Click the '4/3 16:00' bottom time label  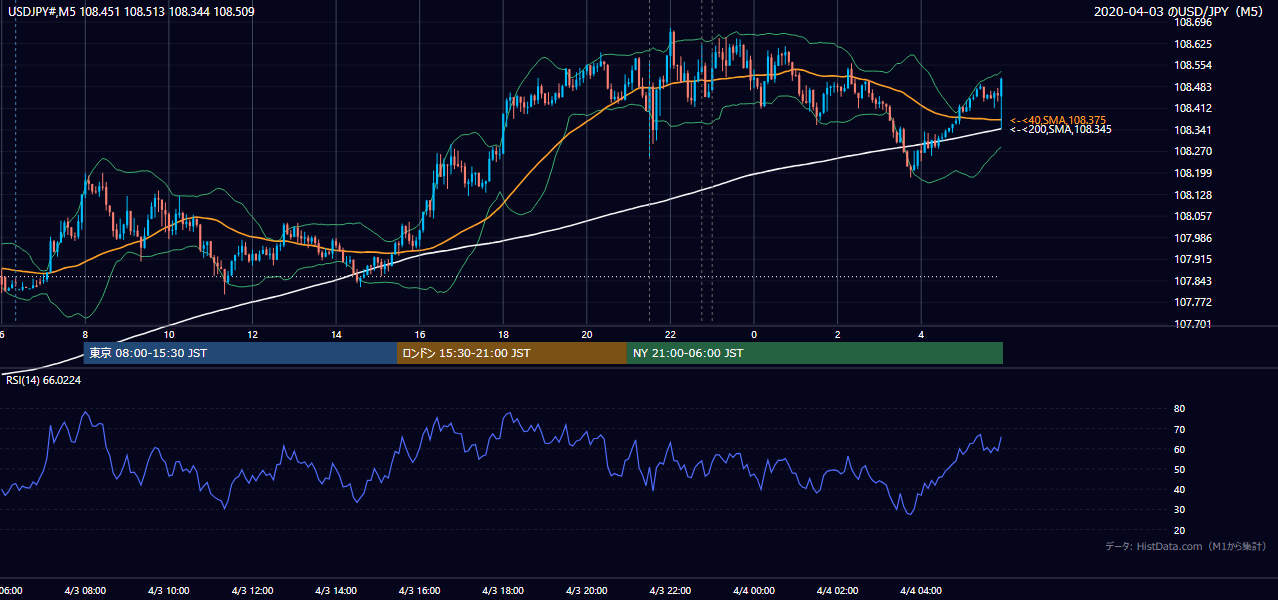click(x=419, y=590)
